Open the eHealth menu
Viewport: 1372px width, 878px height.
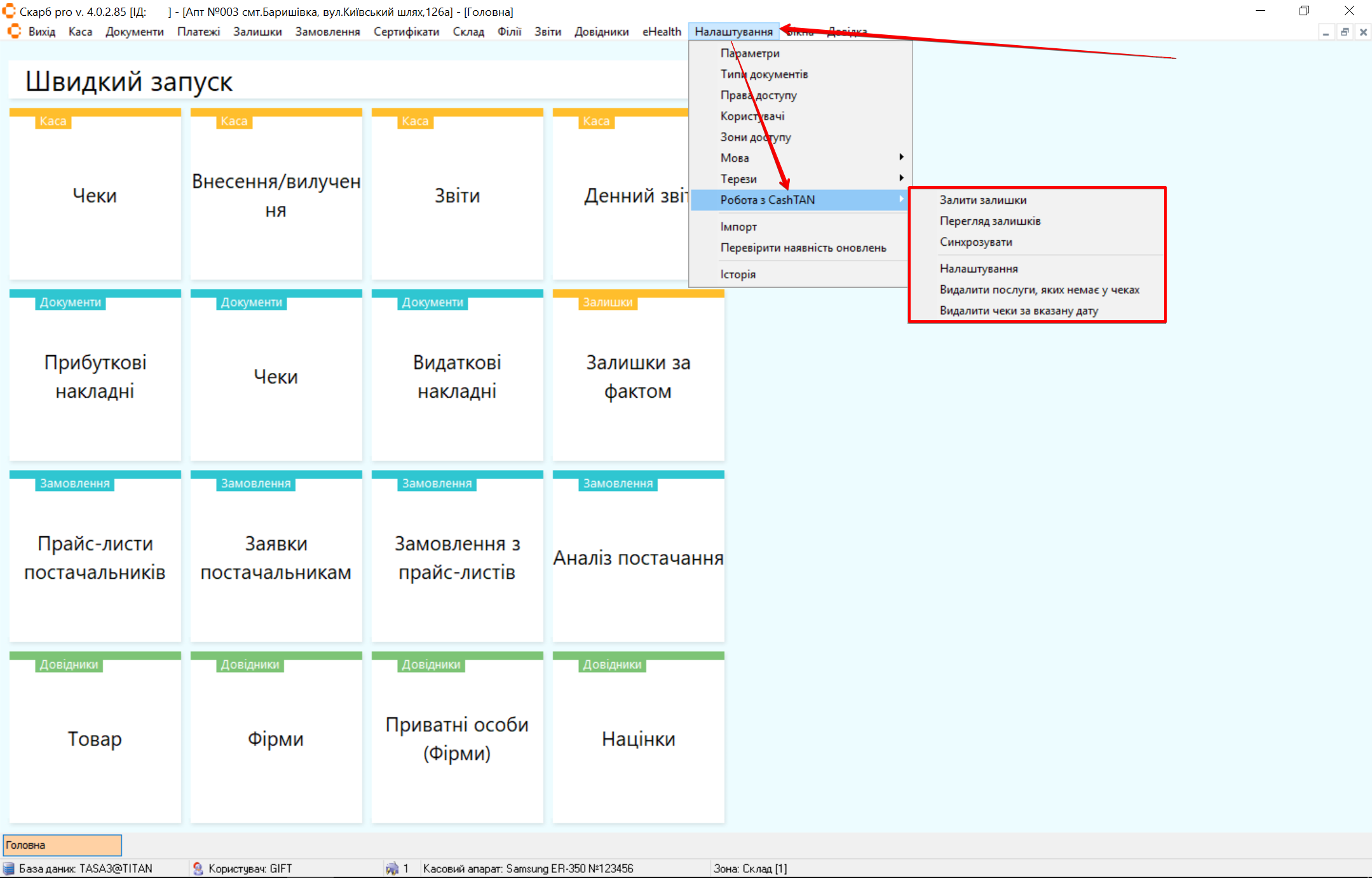click(x=661, y=31)
